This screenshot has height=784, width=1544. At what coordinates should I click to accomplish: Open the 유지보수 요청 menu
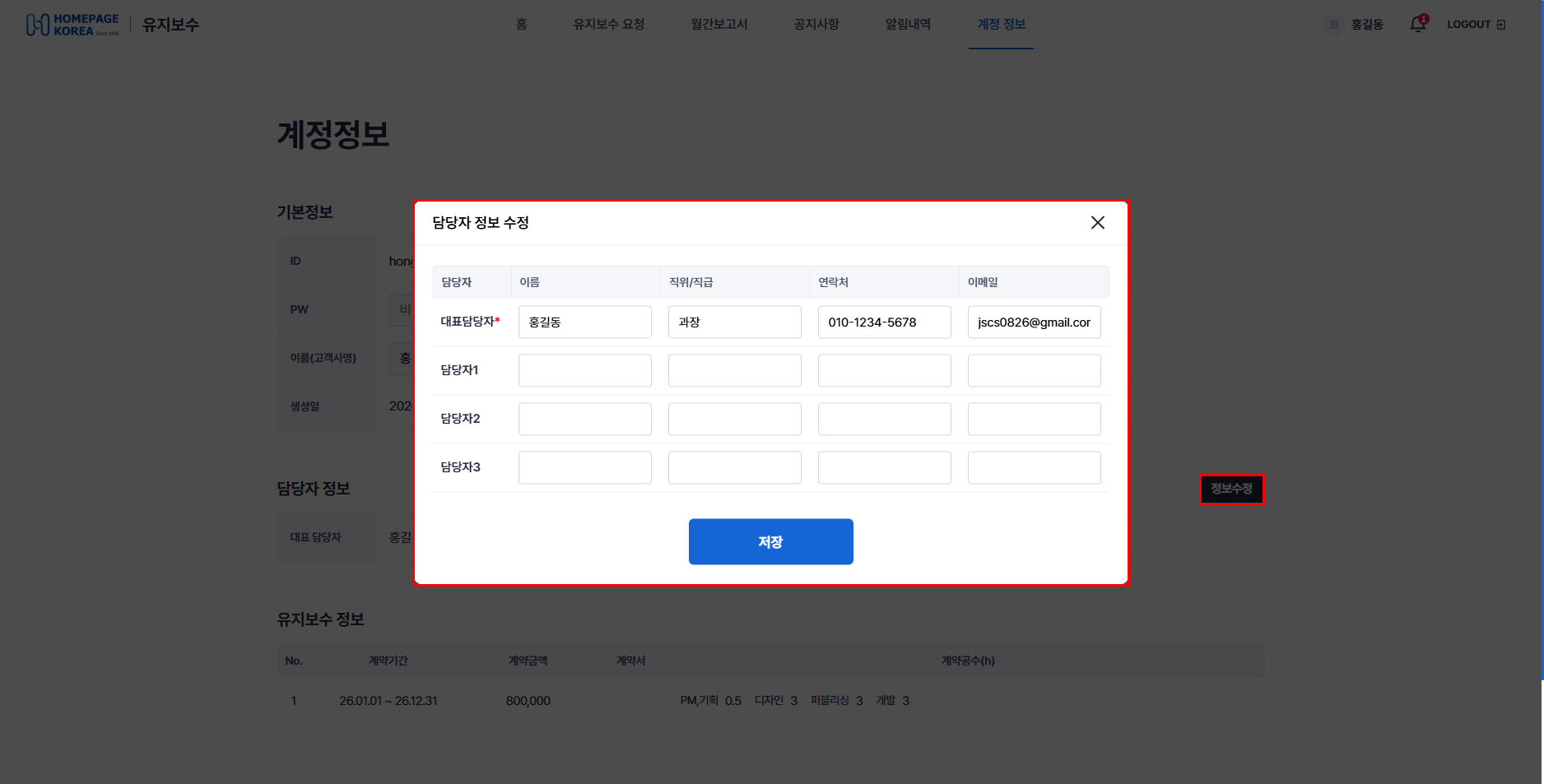[608, 24]
